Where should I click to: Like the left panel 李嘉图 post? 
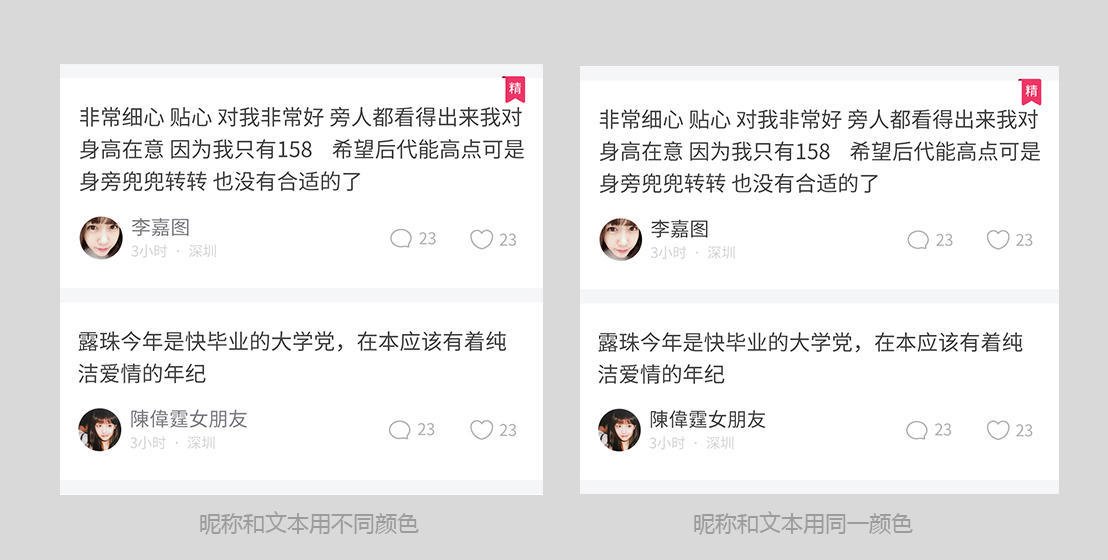click(481, 240)
